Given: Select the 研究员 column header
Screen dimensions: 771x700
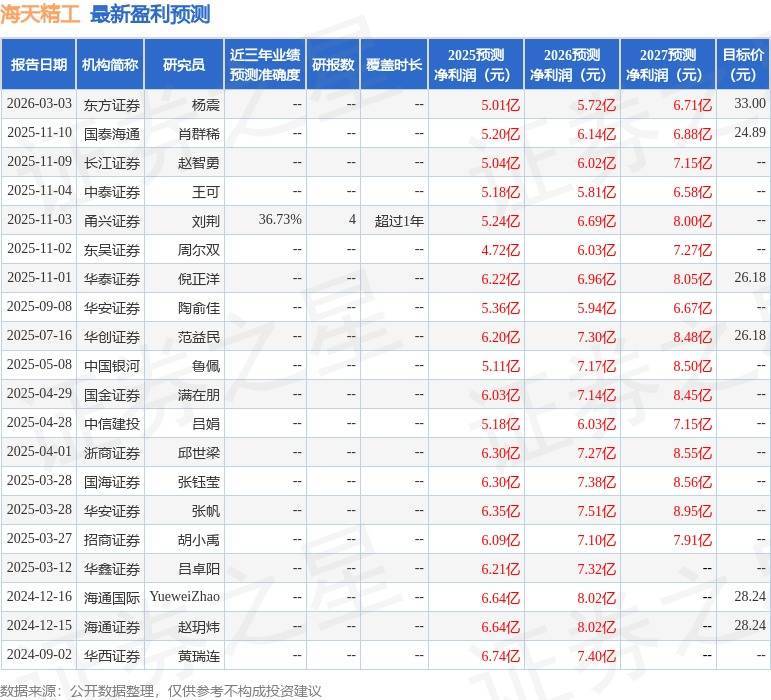Looking at the screenshot, I should tap(184, 65).
